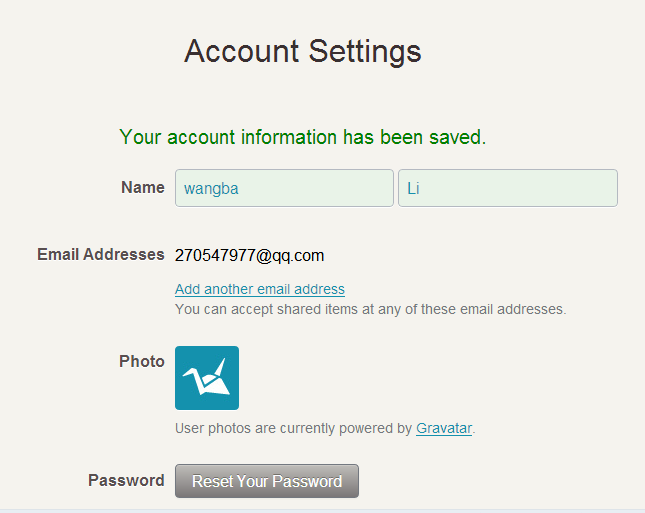Open the Gravatar link
Image resolution: width=645 pixels, height=513 pixels.
click(x=444, y=428)
